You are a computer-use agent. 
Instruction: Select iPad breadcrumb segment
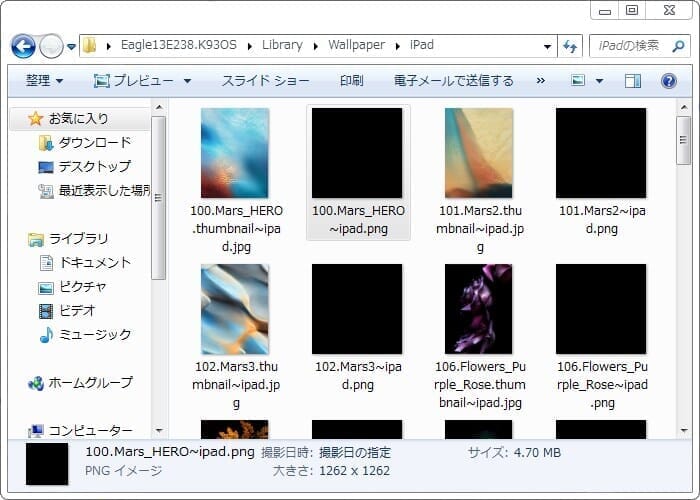click(x=421, y=45)
